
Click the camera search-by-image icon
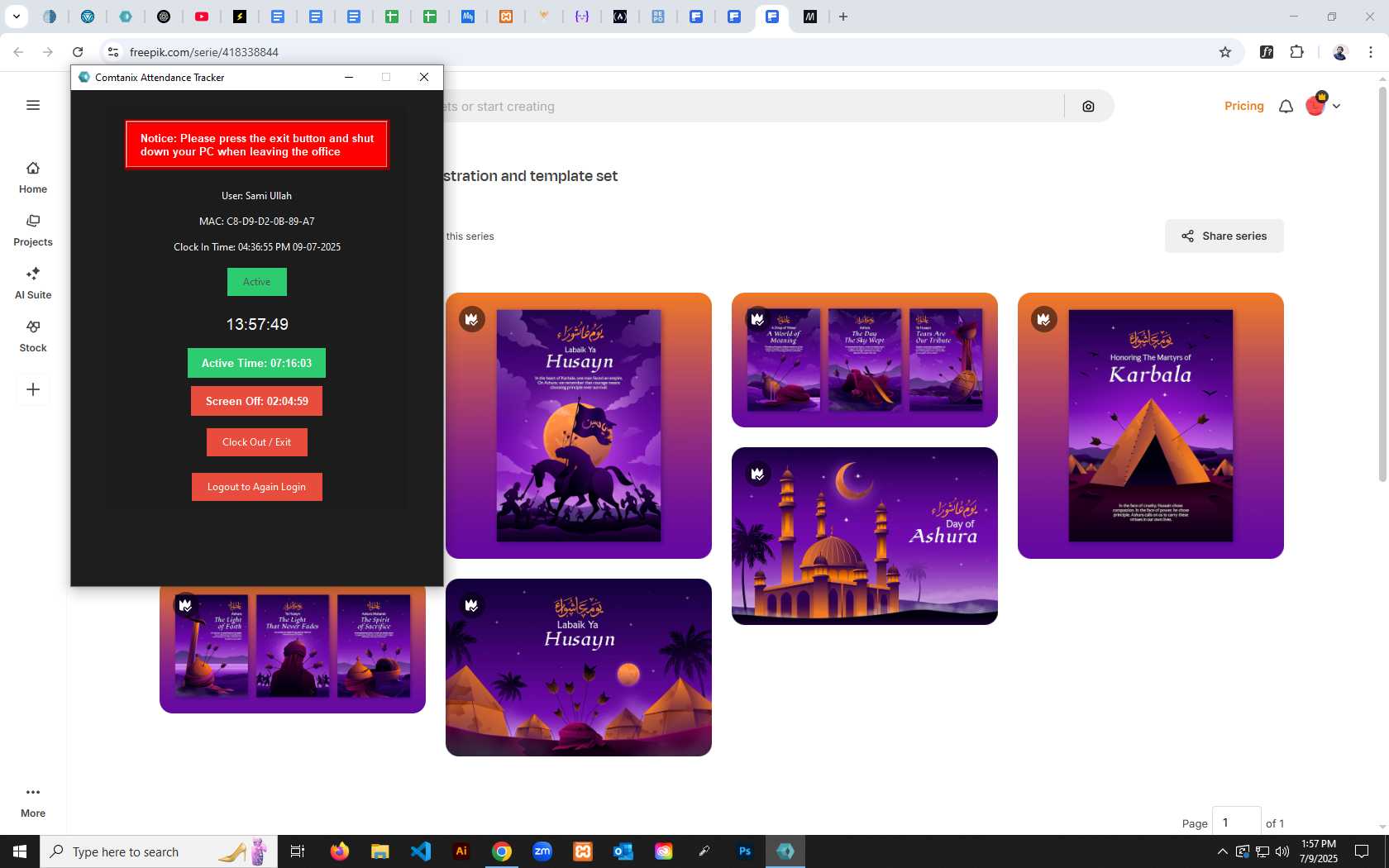pos(1088,107)
